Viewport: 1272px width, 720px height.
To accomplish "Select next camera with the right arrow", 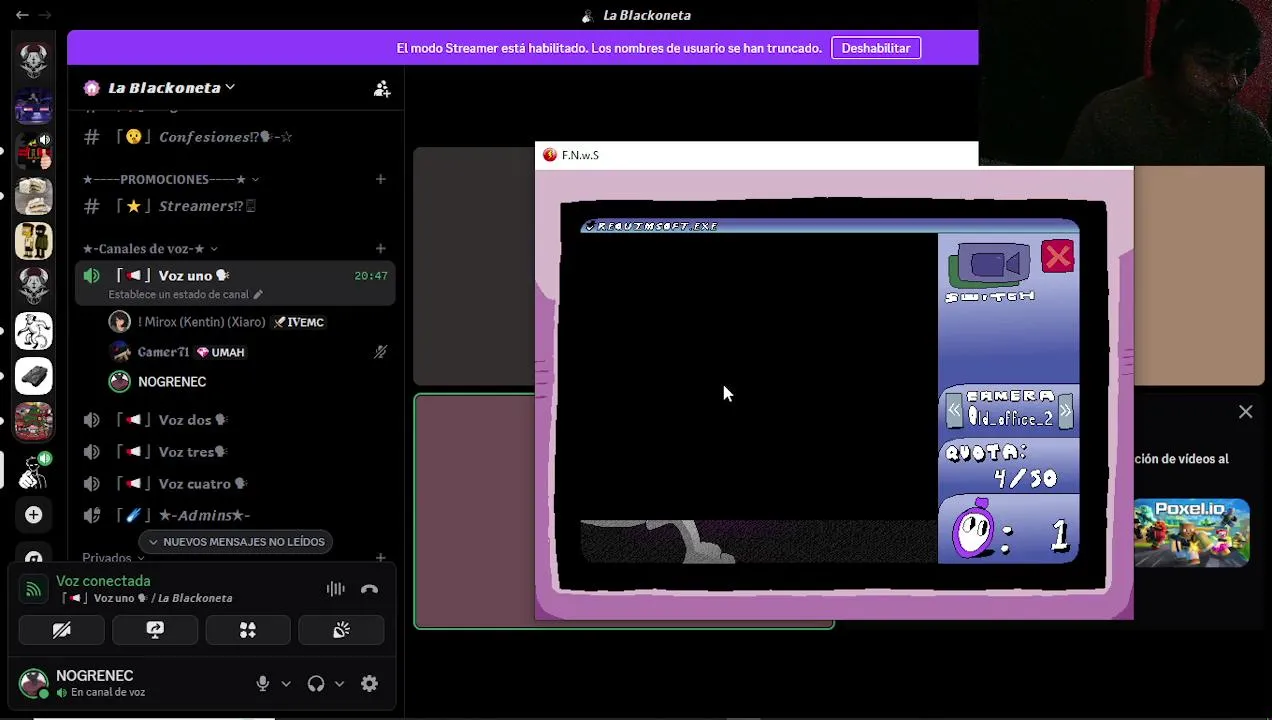I will (1065, 411).
